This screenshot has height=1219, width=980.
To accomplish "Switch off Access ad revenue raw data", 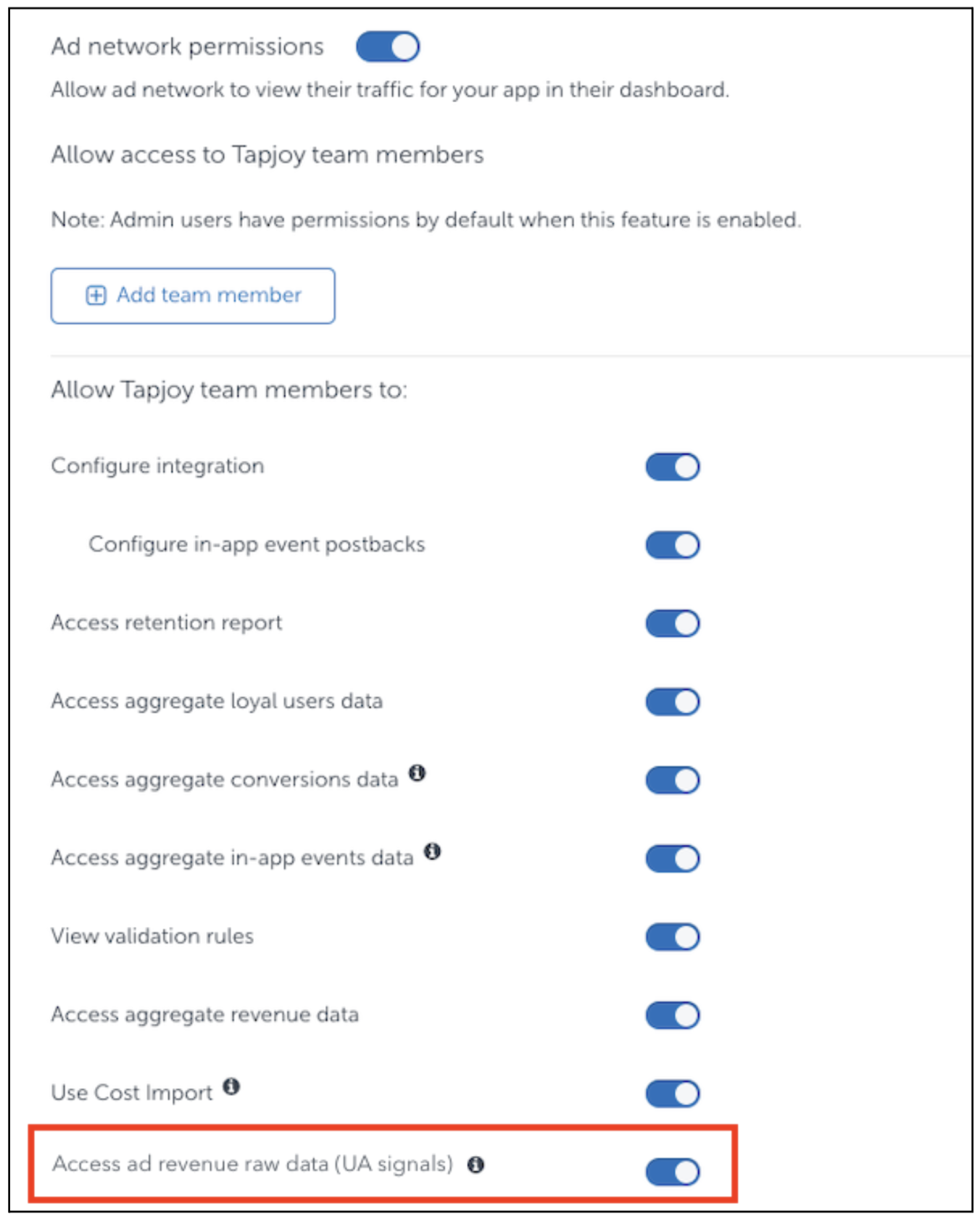I will [x=673, y=1171].
